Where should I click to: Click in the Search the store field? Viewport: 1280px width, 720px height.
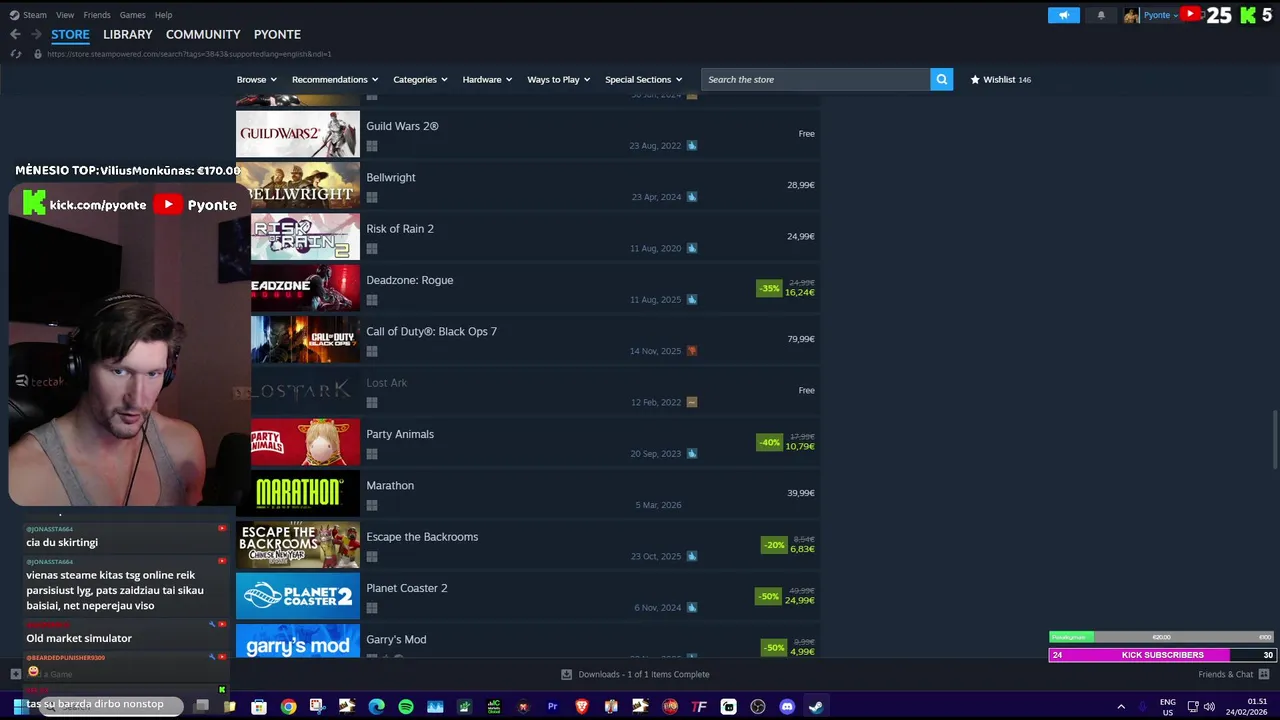[x=816, y=79]
